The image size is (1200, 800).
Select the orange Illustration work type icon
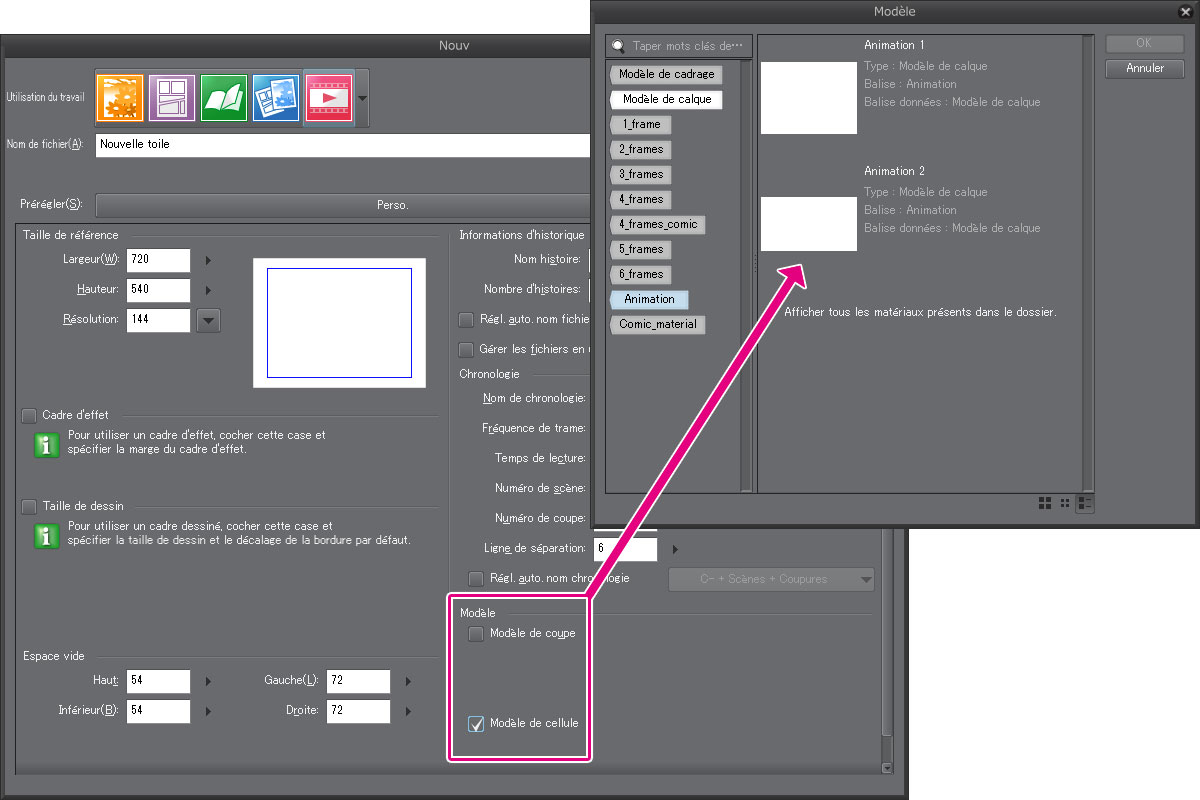point(120,97)
